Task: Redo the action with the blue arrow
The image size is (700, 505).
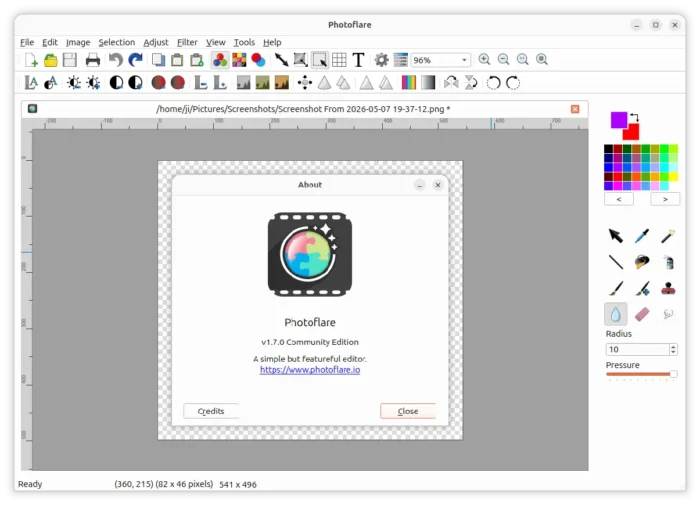Action: pyautogui.click(x=135, y=60)
